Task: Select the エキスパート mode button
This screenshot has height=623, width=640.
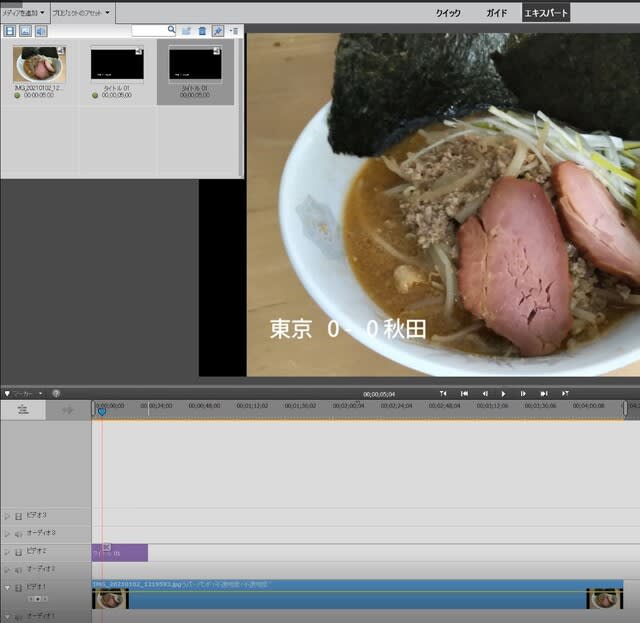Action: click(x=546, y=13)
